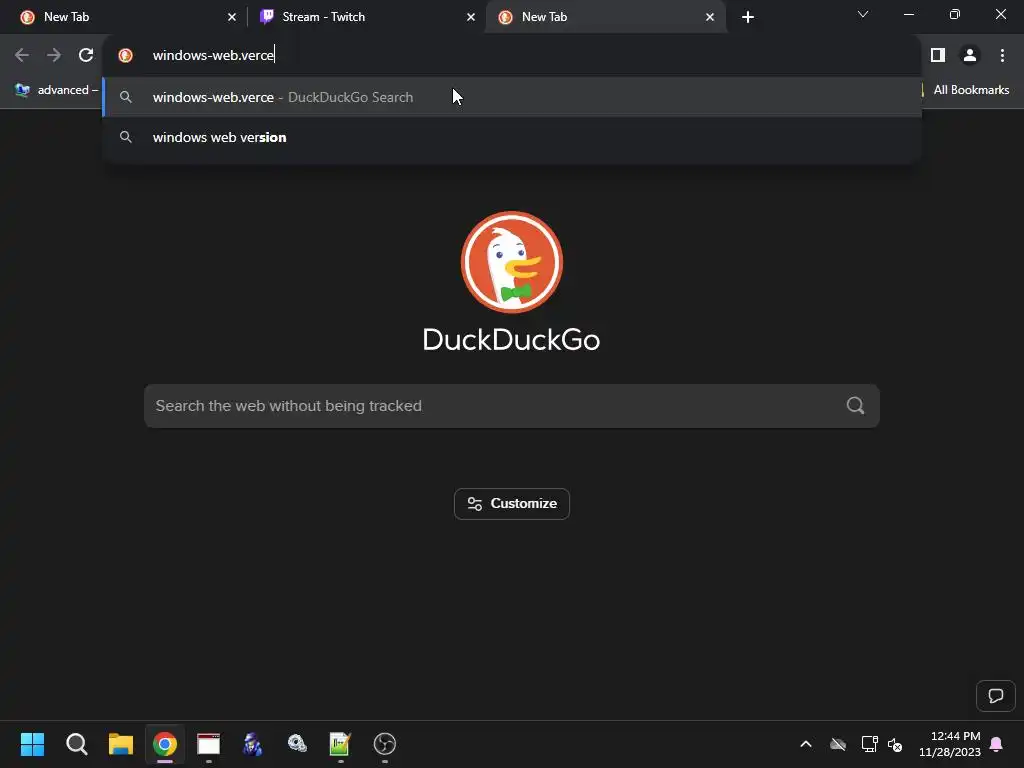Open the notification bell
The width and height of the screenshot is (1024, 768).
(997, 744)
